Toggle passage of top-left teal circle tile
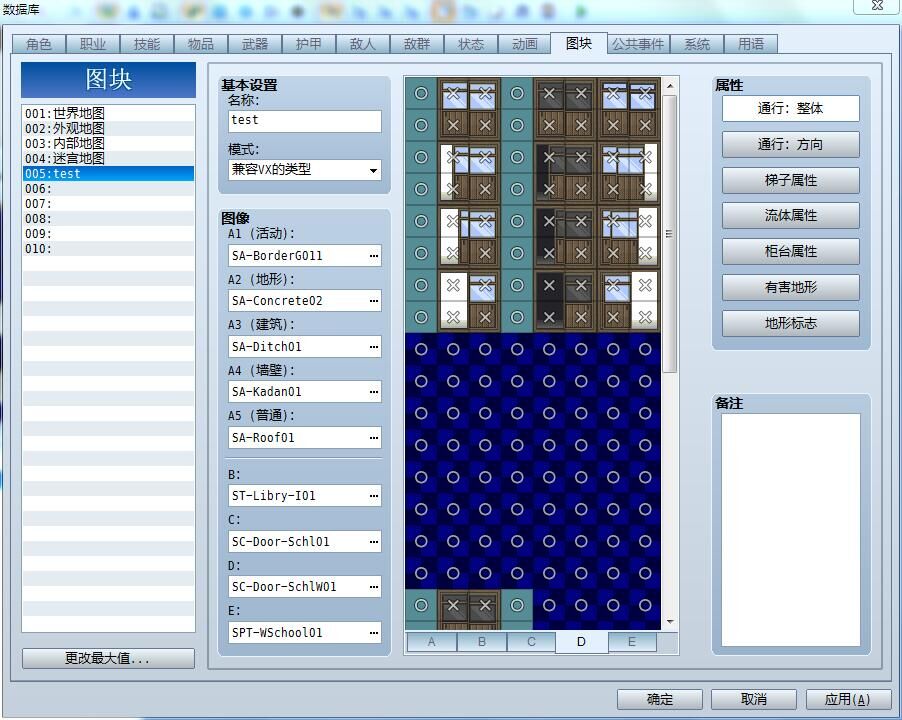The height and width of the screenshot is (720, 902). [421, 93]
